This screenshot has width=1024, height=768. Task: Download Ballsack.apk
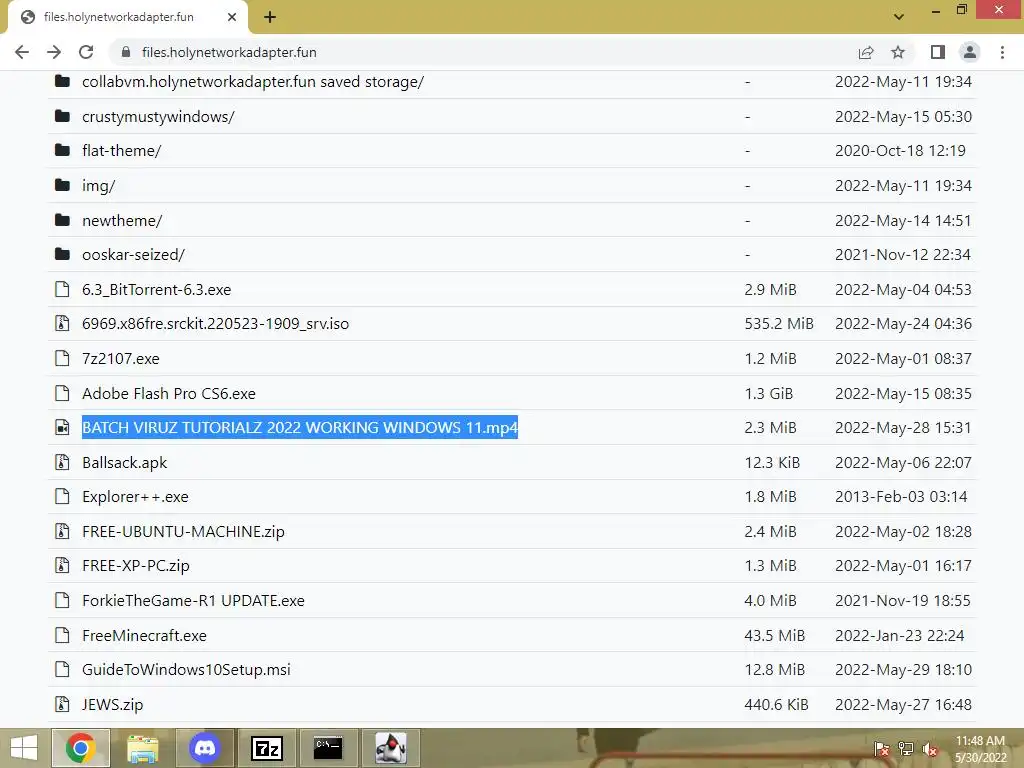pyautogui.click(x=125, y=463)
